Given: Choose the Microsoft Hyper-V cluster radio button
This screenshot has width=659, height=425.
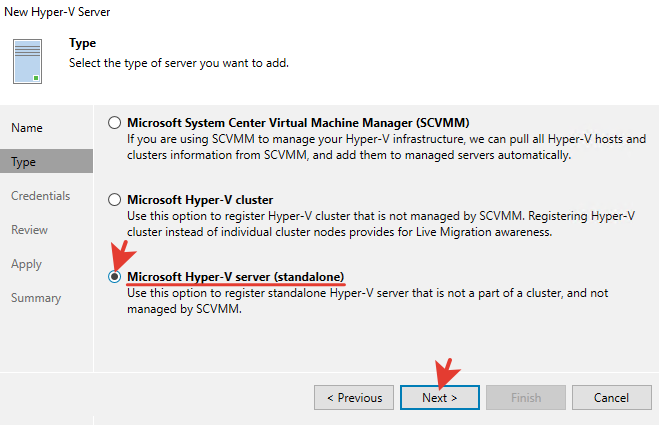Looking at the screenshot, I should pyautogui.click(x=115, y=200).
